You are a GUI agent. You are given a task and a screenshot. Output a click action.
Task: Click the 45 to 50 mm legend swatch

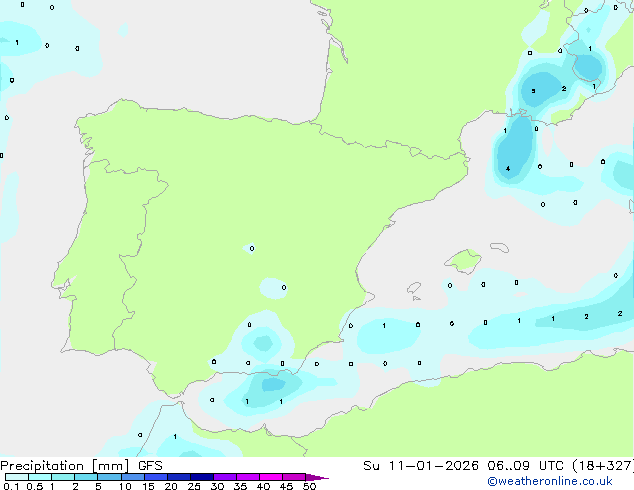point(294,477)
